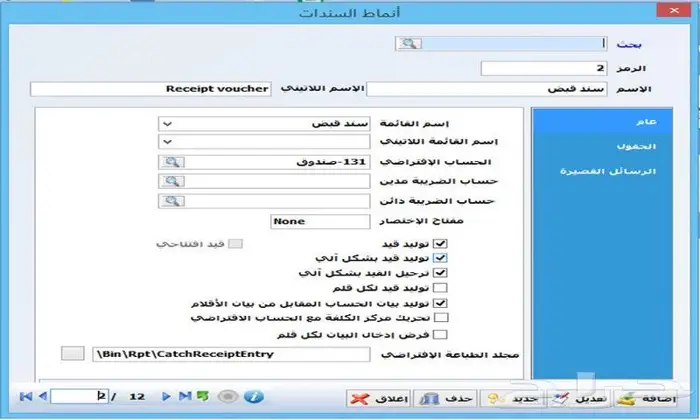Click the الرمز code field
700x420 pixels.
(x=544, y=68)
